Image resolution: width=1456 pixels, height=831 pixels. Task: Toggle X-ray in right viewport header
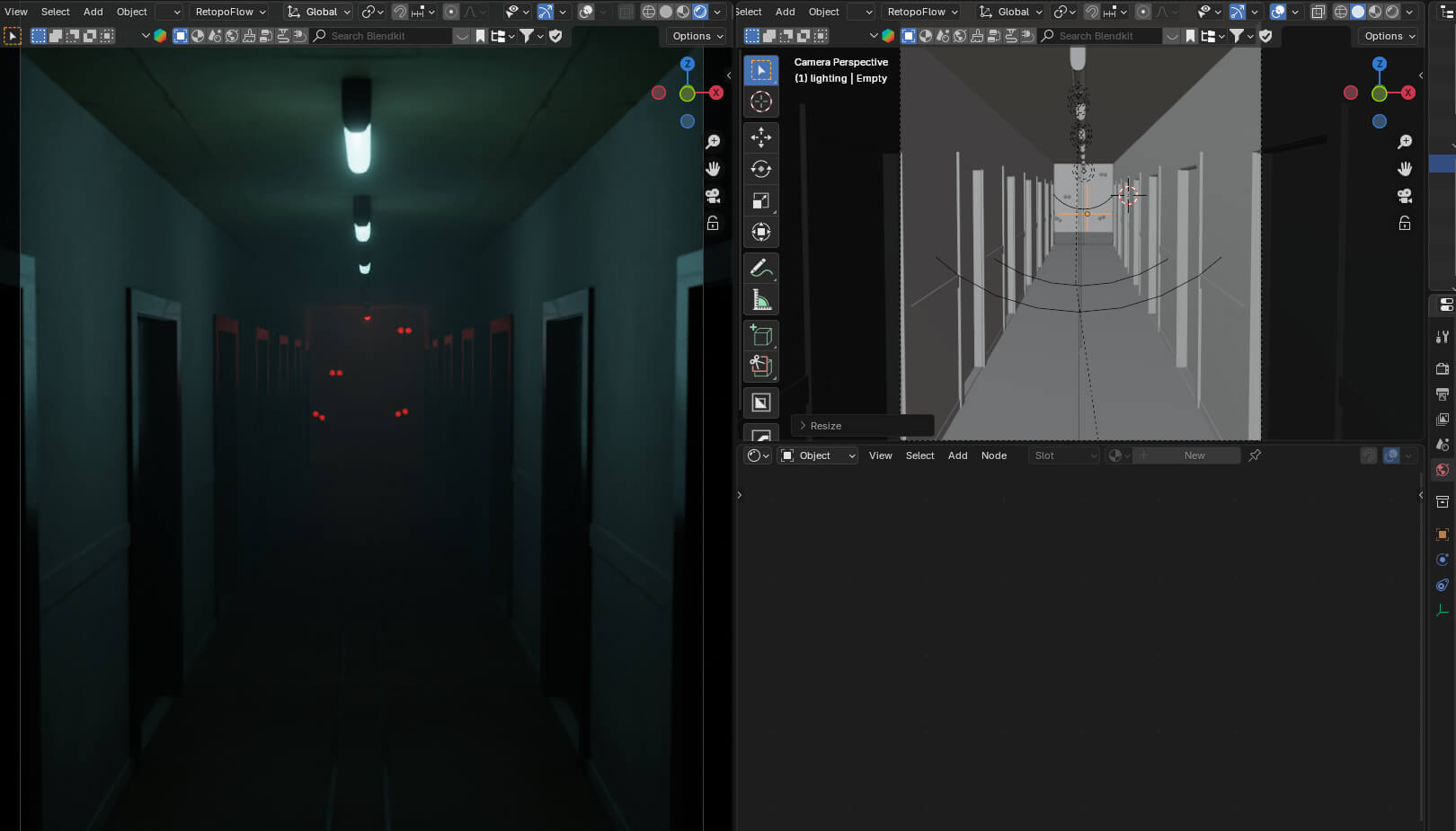tap(1318, 12)
